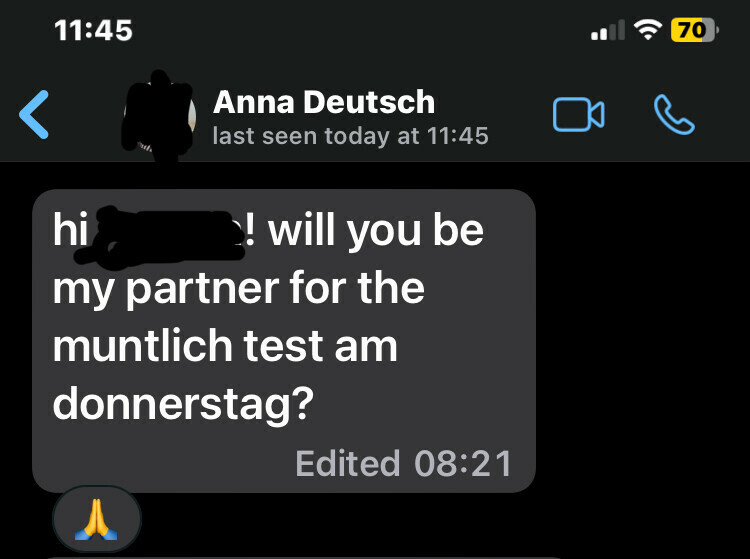
Task: Open Anna Deutsch contact info
Action: (x=324, y=102)
